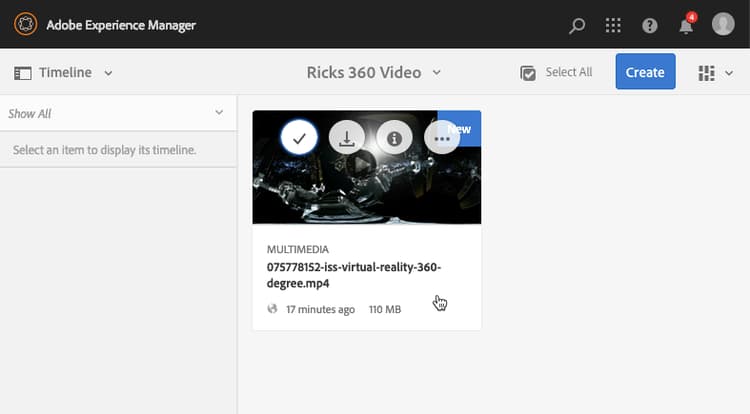
Task: View asset properties via the info icon
Action: [x=394, y=138]
